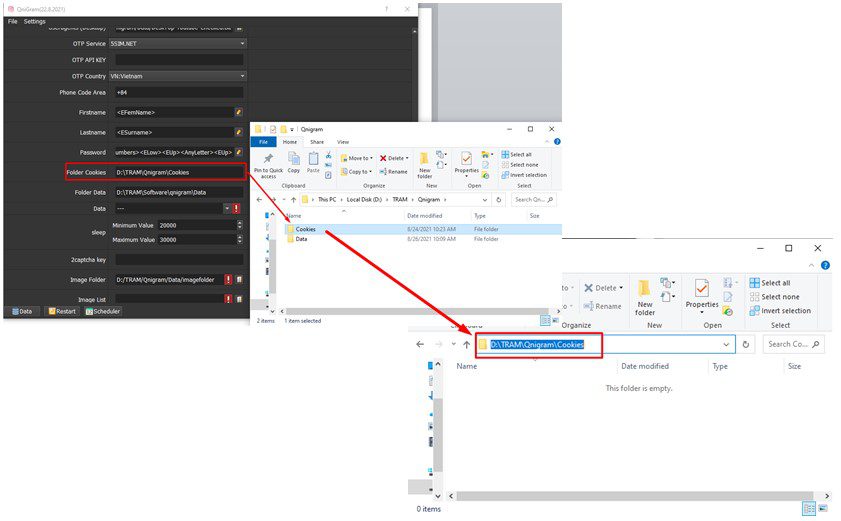Open the Scheduler tab in QniGram

[103, 311]
